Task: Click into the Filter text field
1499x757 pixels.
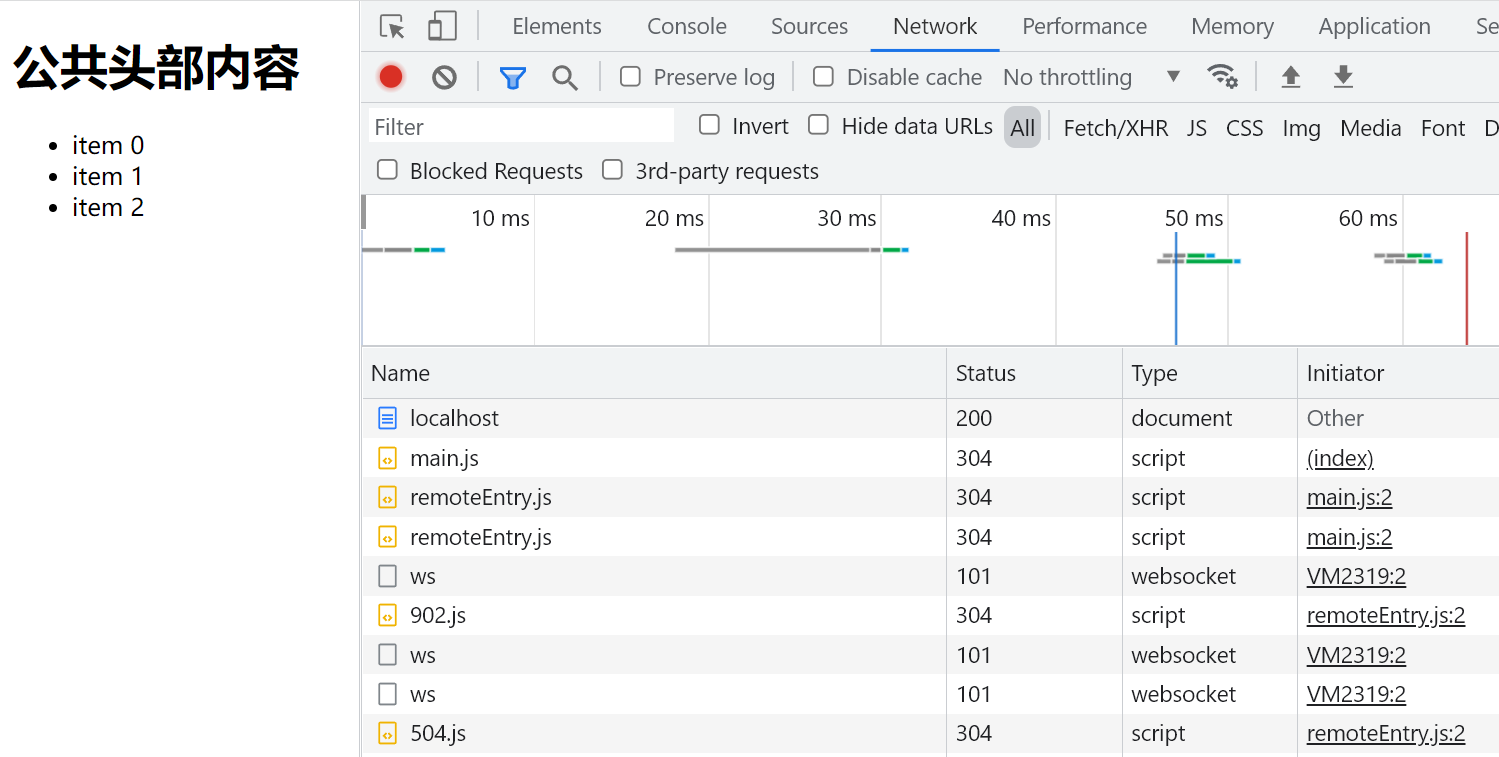Action: (x=521, y=127)
